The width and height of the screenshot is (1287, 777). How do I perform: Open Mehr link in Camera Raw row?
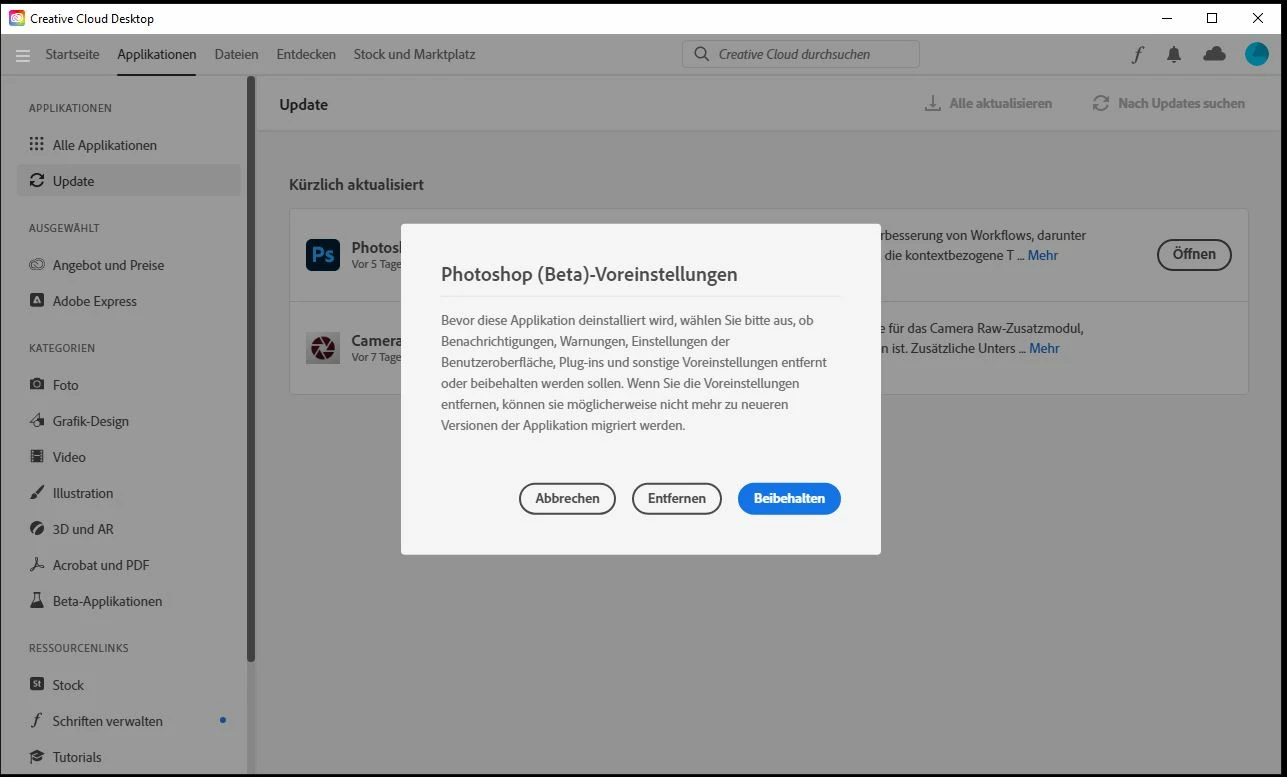point(1044,348)
